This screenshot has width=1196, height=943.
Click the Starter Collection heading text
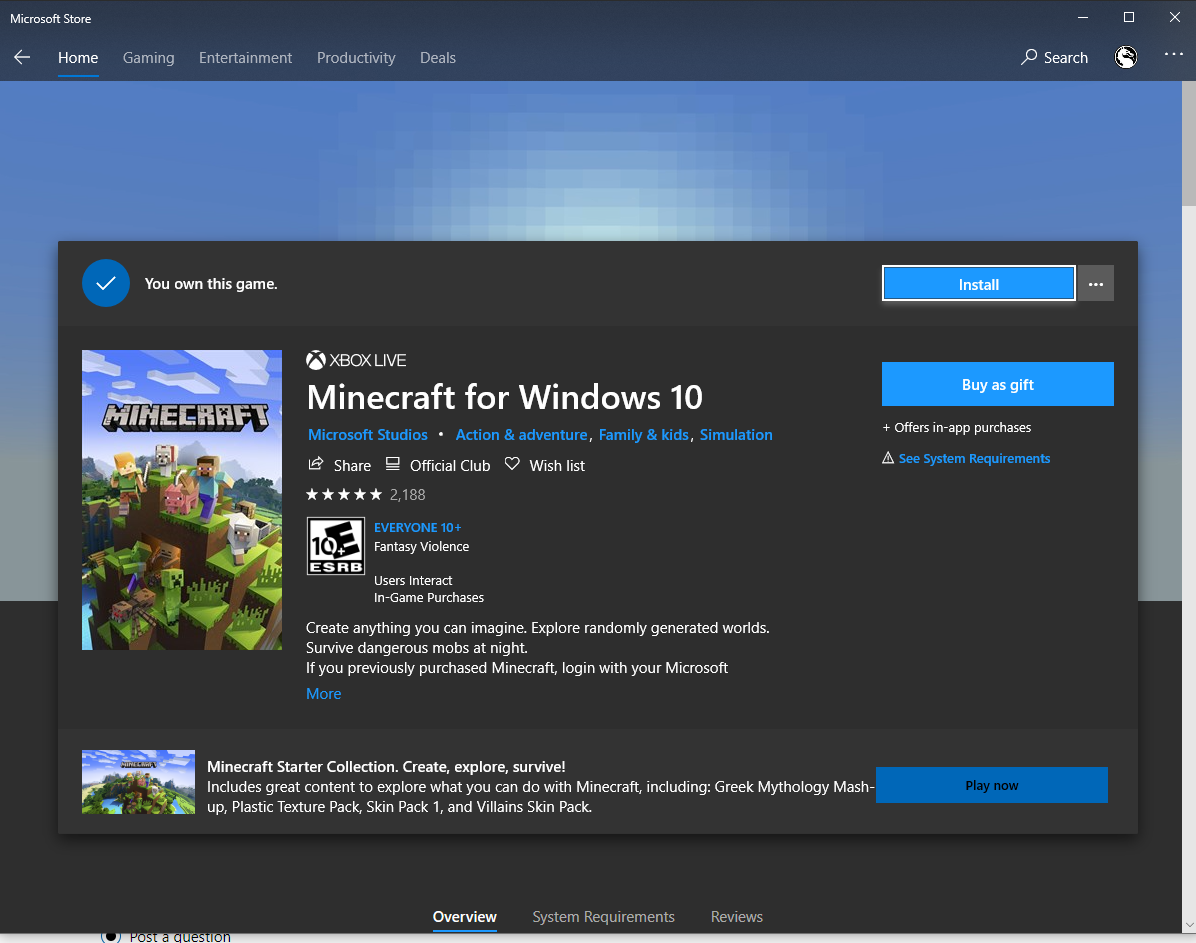point(386,767)
